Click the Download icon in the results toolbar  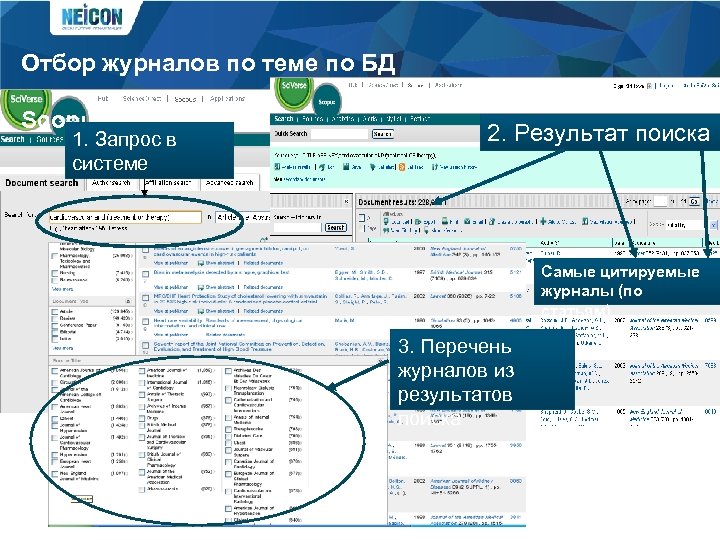(x=386, y=221)
